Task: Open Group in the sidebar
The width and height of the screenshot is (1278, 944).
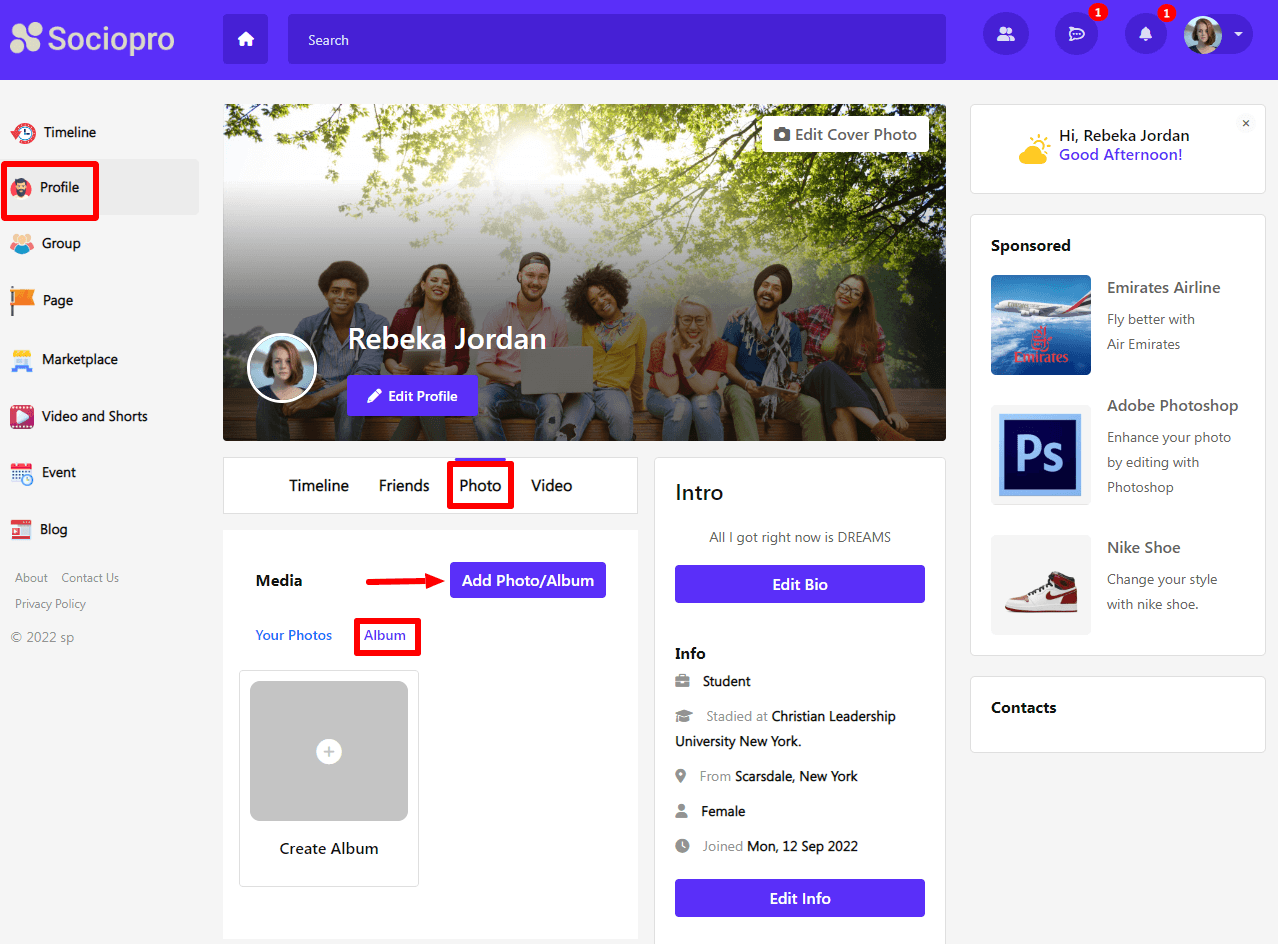Action: pyautogui.click(x=60, y=243)
